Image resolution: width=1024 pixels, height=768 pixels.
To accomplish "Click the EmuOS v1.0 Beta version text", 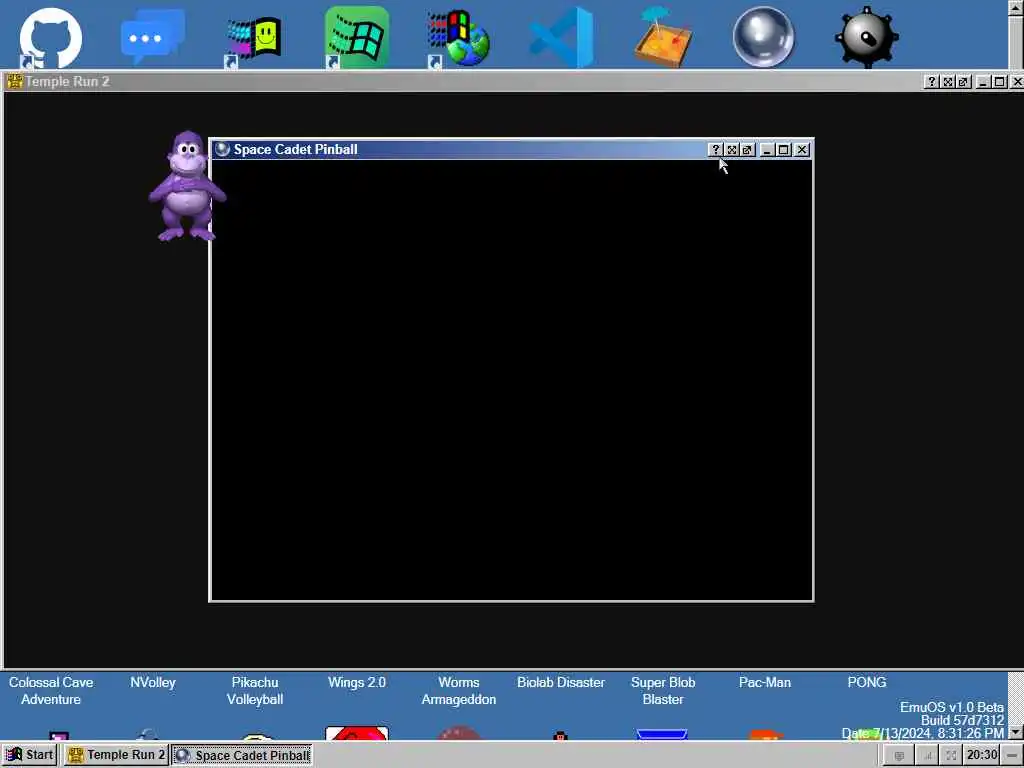I will 952,707.
